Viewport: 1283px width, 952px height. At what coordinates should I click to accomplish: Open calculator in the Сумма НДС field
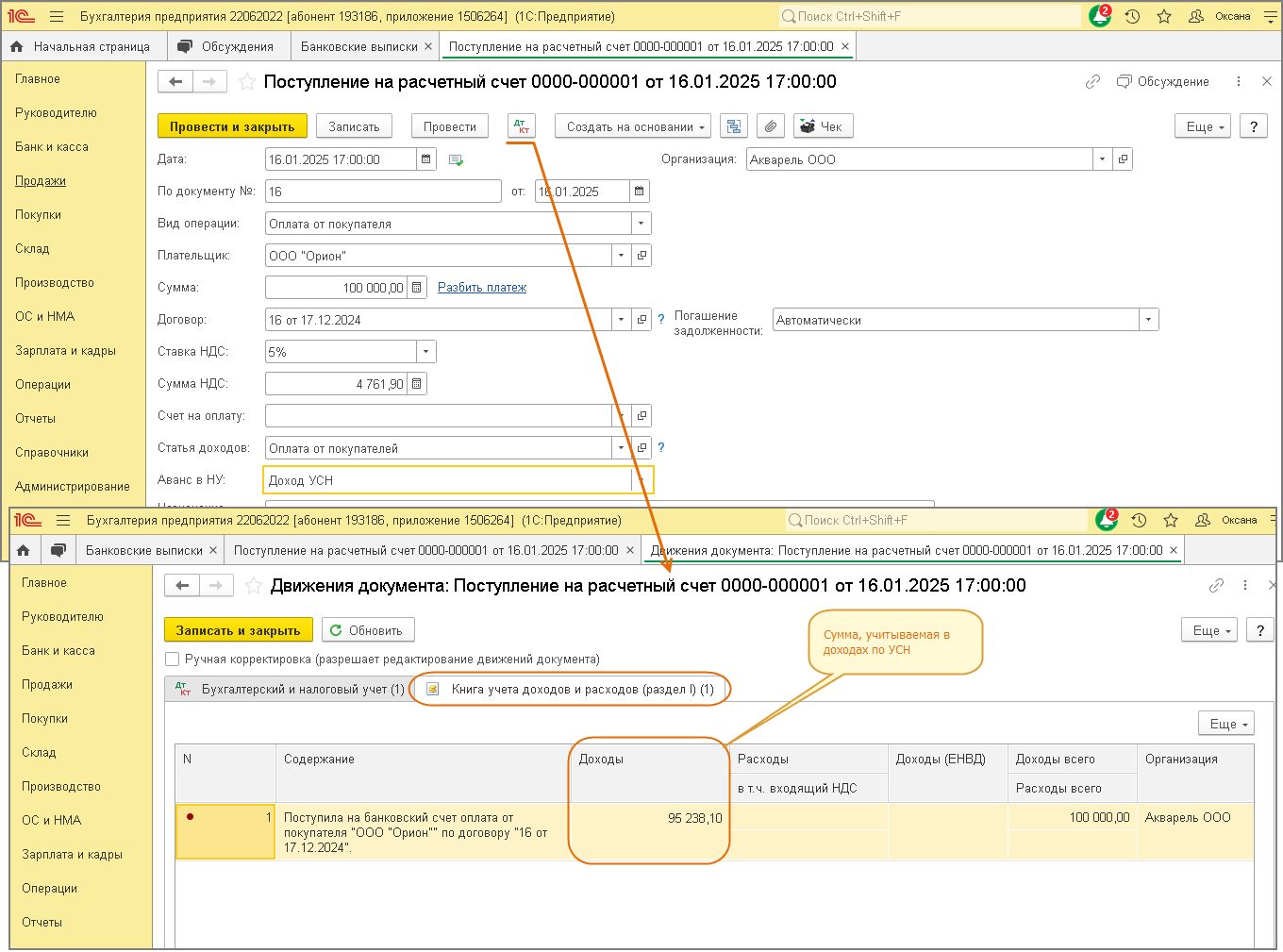pos(418,384)
